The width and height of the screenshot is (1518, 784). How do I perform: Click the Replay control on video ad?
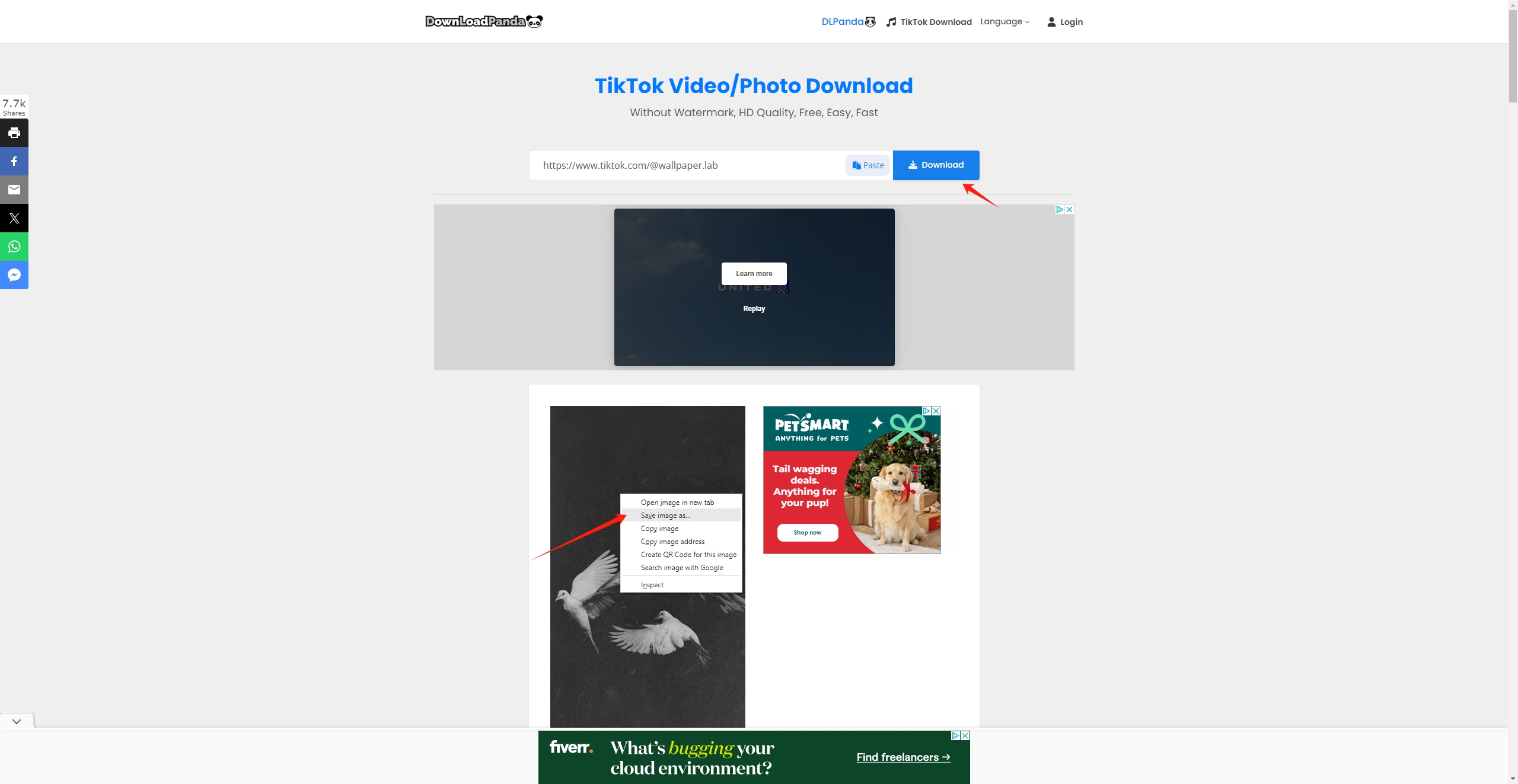coord(754,308)
